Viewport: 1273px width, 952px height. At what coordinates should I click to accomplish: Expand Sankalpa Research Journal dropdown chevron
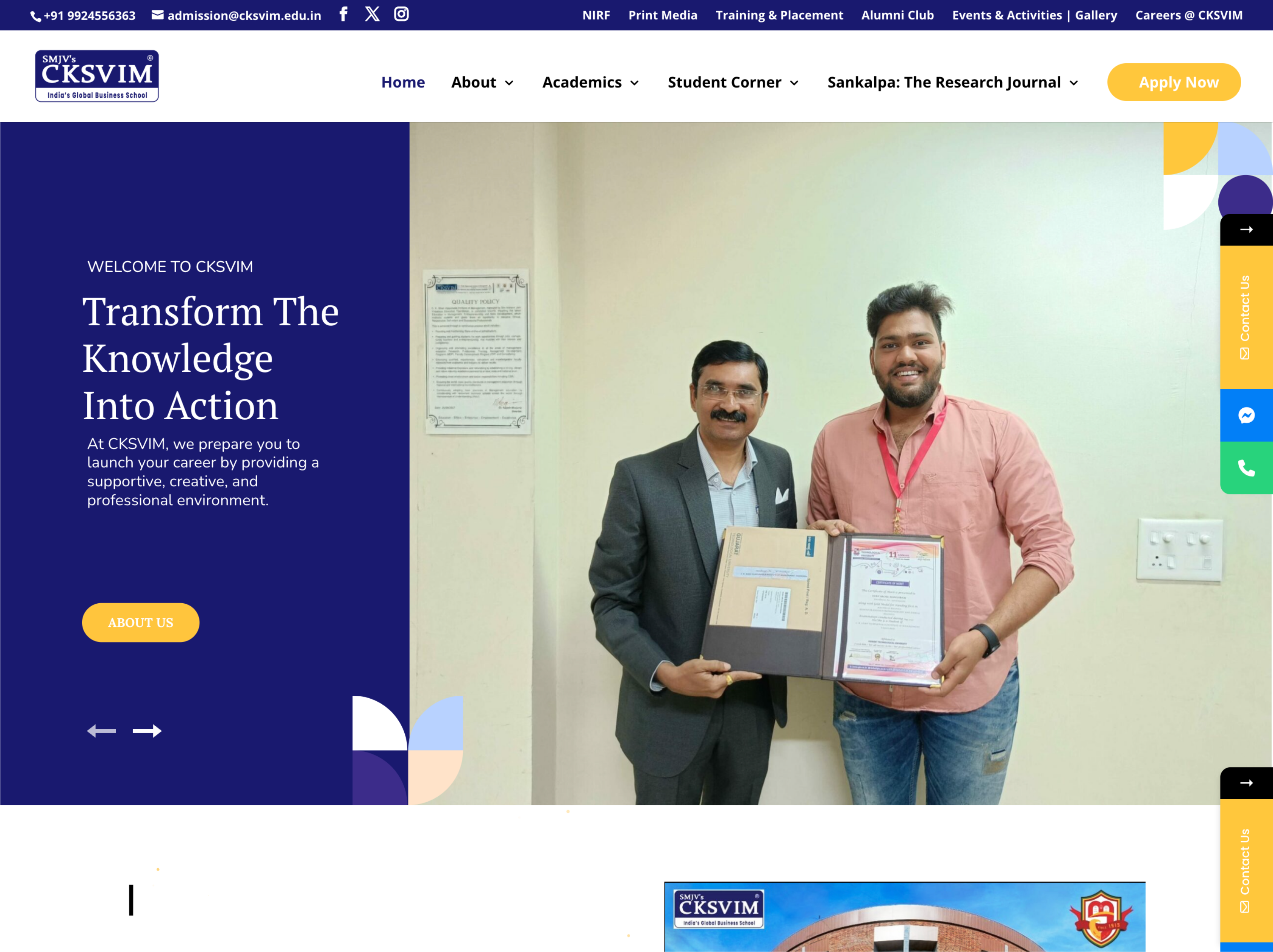1074,83
